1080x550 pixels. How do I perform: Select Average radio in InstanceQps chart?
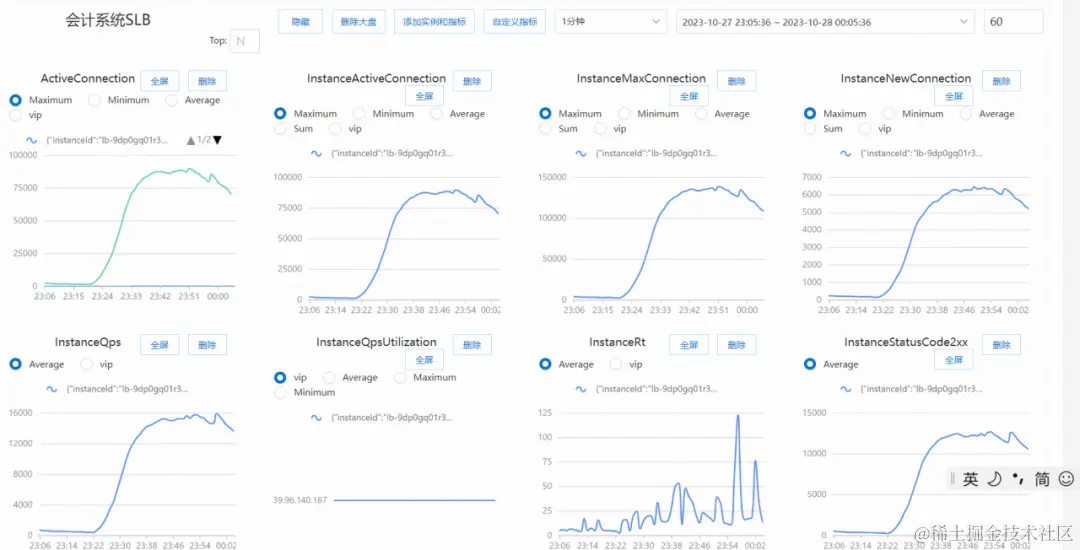[x=15, y=363]
